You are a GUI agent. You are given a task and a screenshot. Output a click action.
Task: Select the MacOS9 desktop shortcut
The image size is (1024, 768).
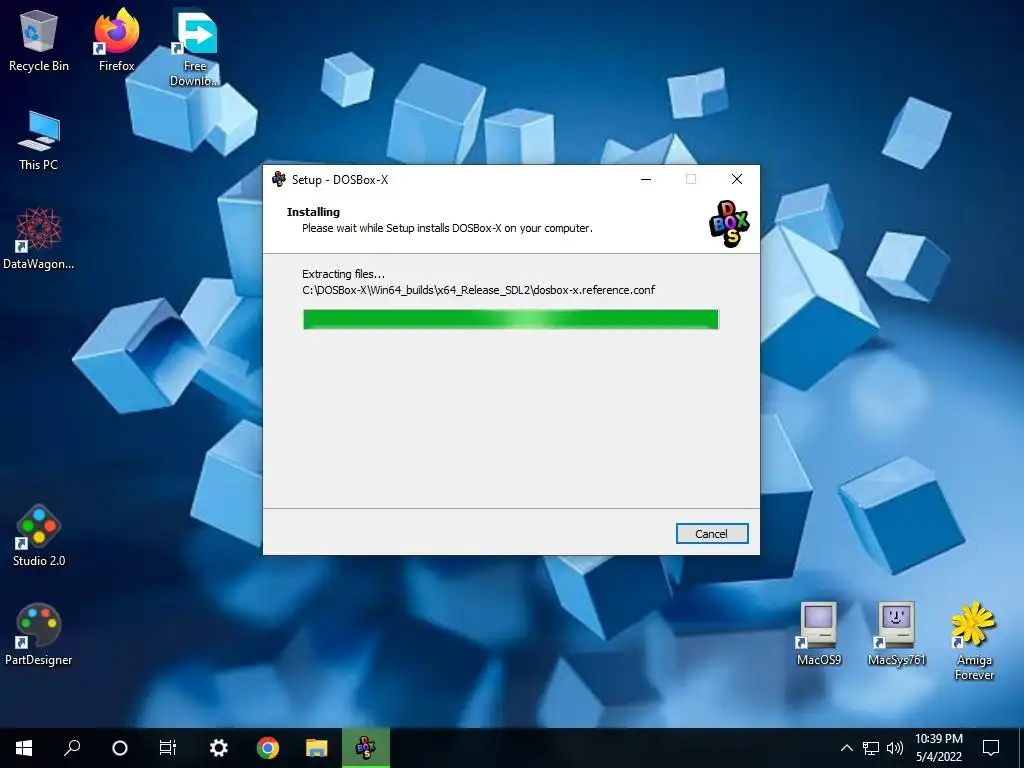pos(819,634)
